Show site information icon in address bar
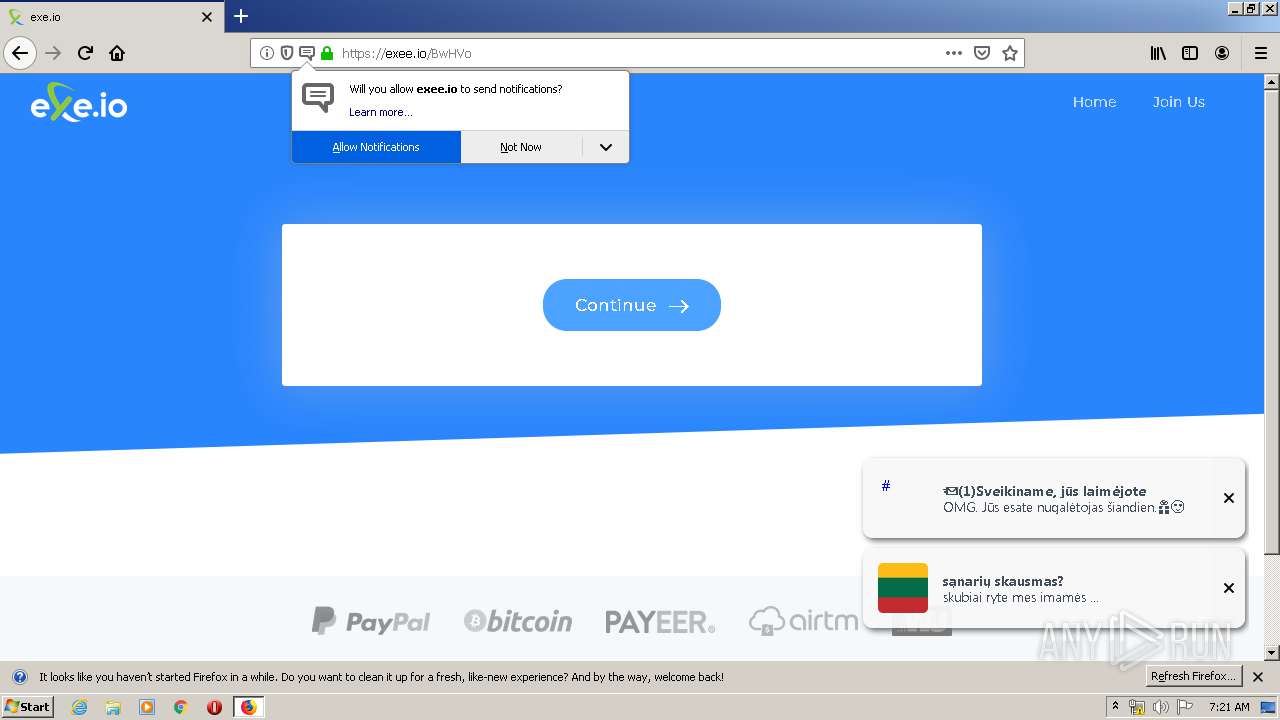Viewport: 1280px width, 720px height. (267, 53)
